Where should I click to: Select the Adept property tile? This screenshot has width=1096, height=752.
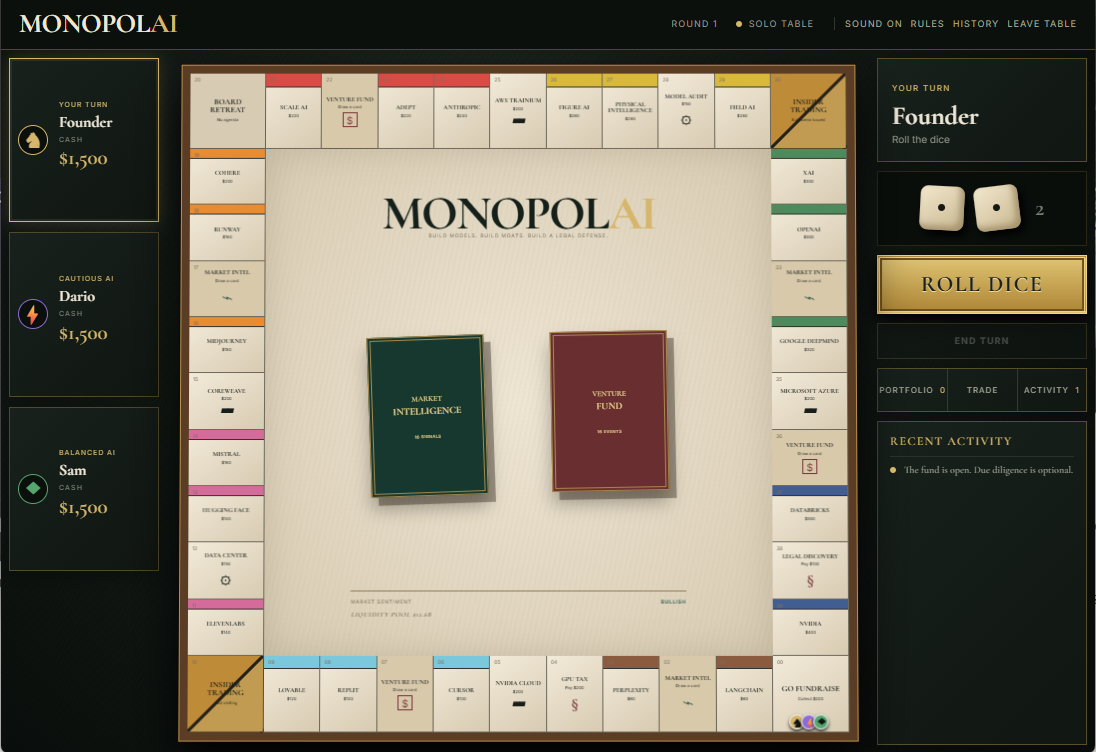pos(405,110)
